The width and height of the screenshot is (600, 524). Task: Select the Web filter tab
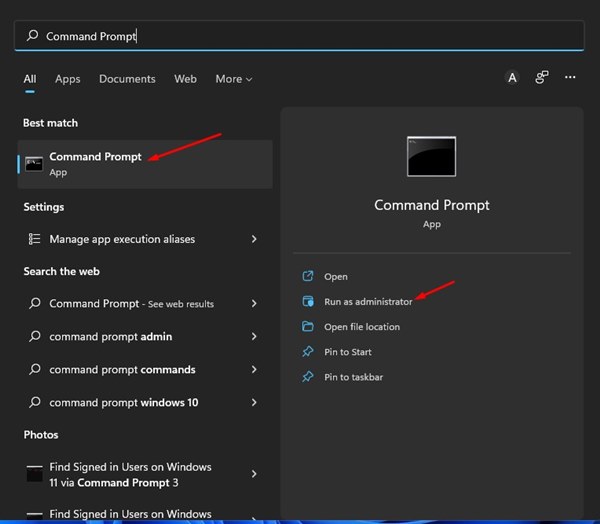(185, 79)
